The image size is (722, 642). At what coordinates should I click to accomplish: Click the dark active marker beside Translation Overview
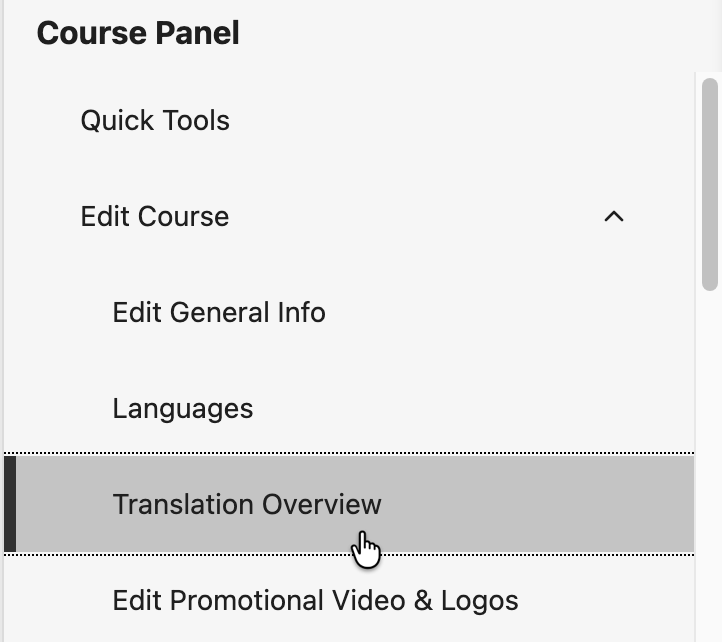10,504
